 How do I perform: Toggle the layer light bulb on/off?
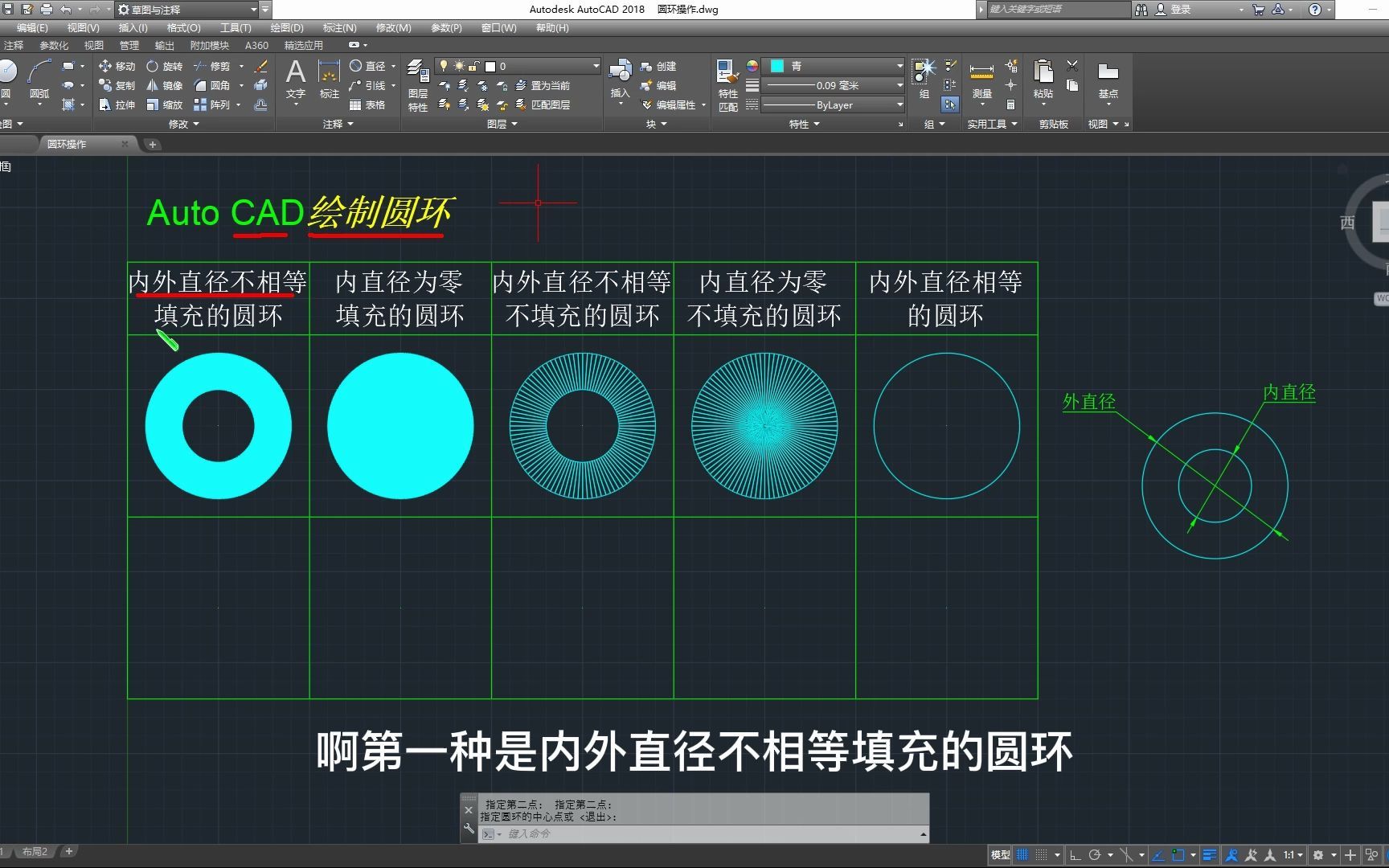[444, 66]
